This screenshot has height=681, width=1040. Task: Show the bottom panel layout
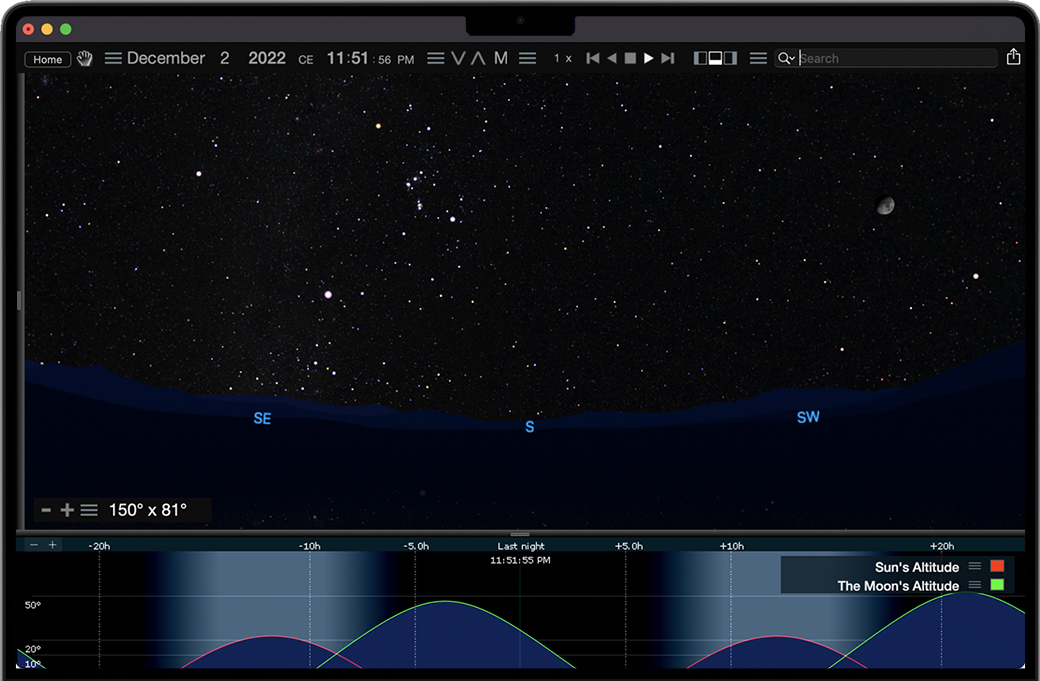tap(715, 59)
